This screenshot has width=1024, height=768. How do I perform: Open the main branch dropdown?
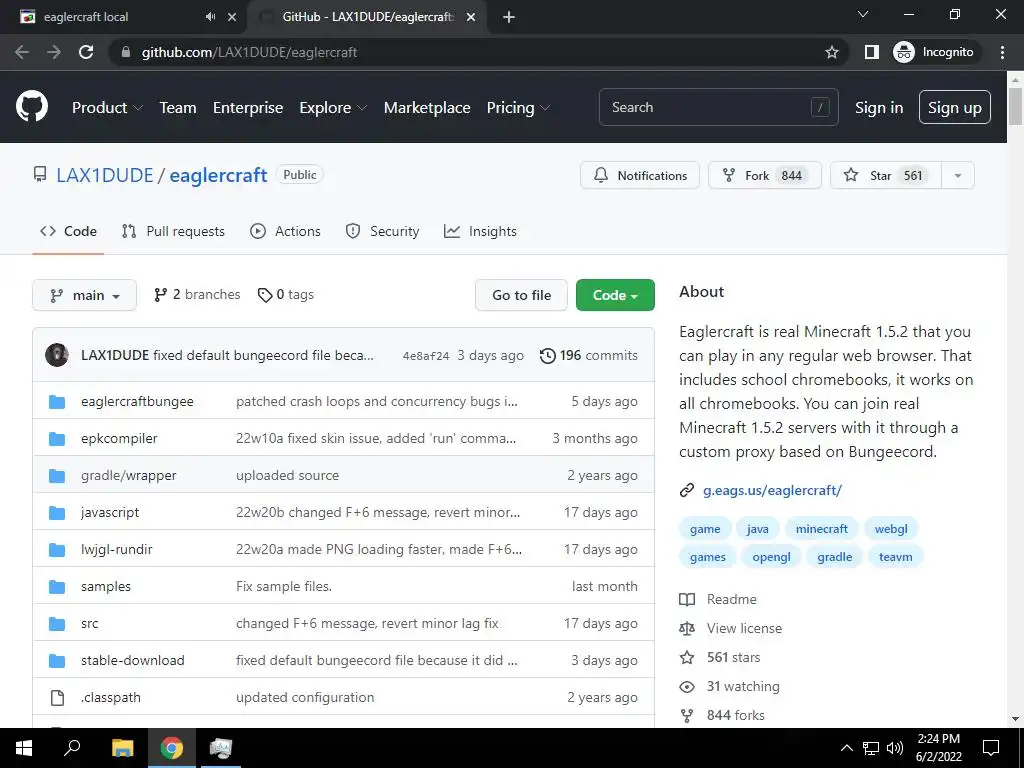pos(84,295)
